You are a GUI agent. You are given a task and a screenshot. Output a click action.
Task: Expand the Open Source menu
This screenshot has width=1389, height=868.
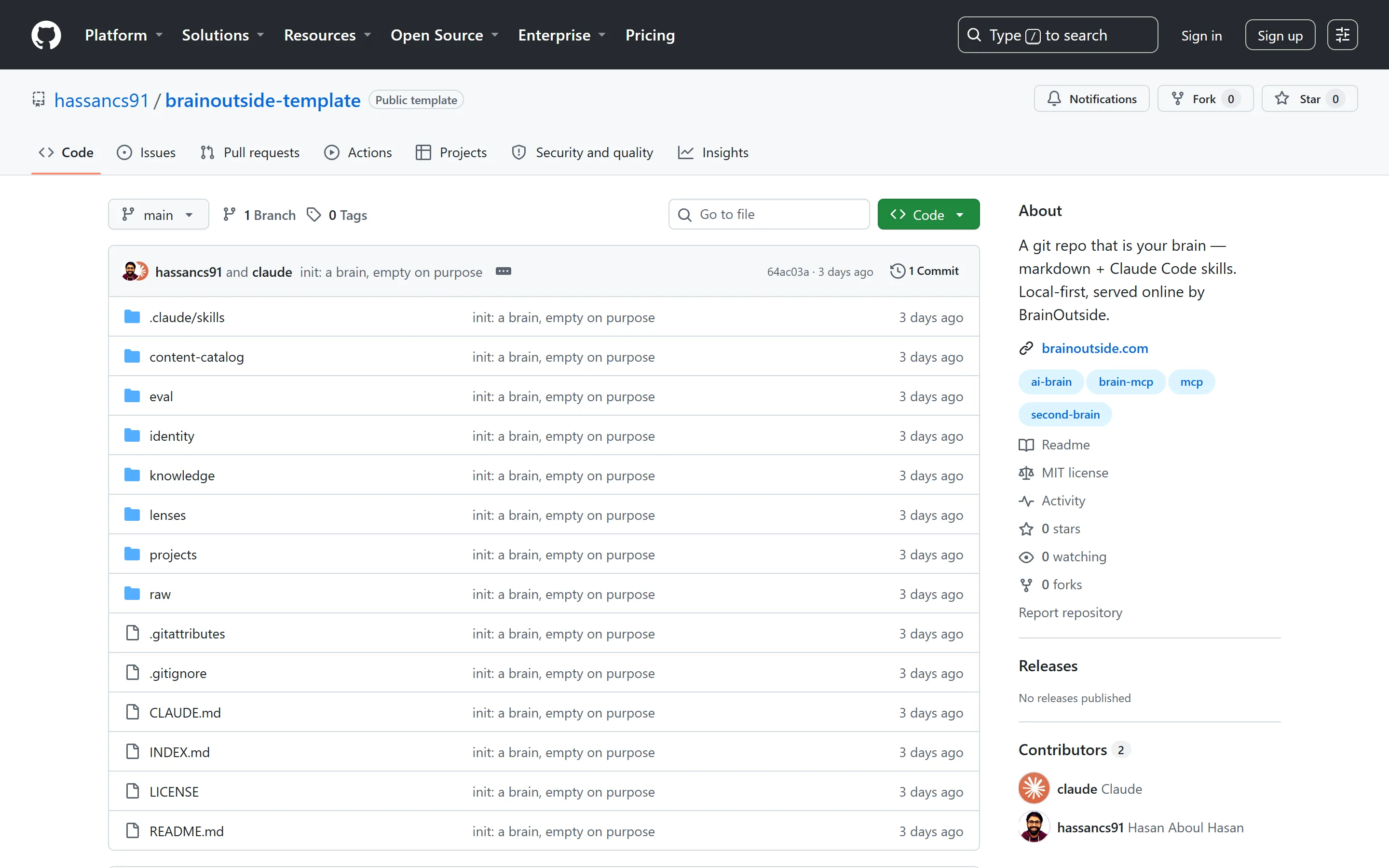coord(444,35)
